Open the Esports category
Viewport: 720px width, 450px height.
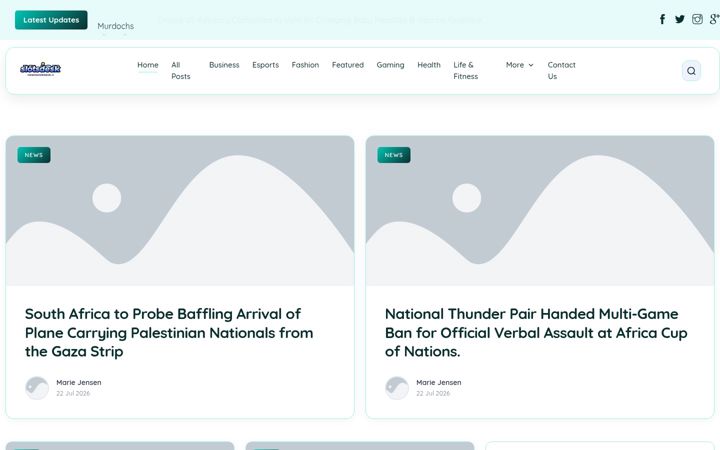point(265,65)
